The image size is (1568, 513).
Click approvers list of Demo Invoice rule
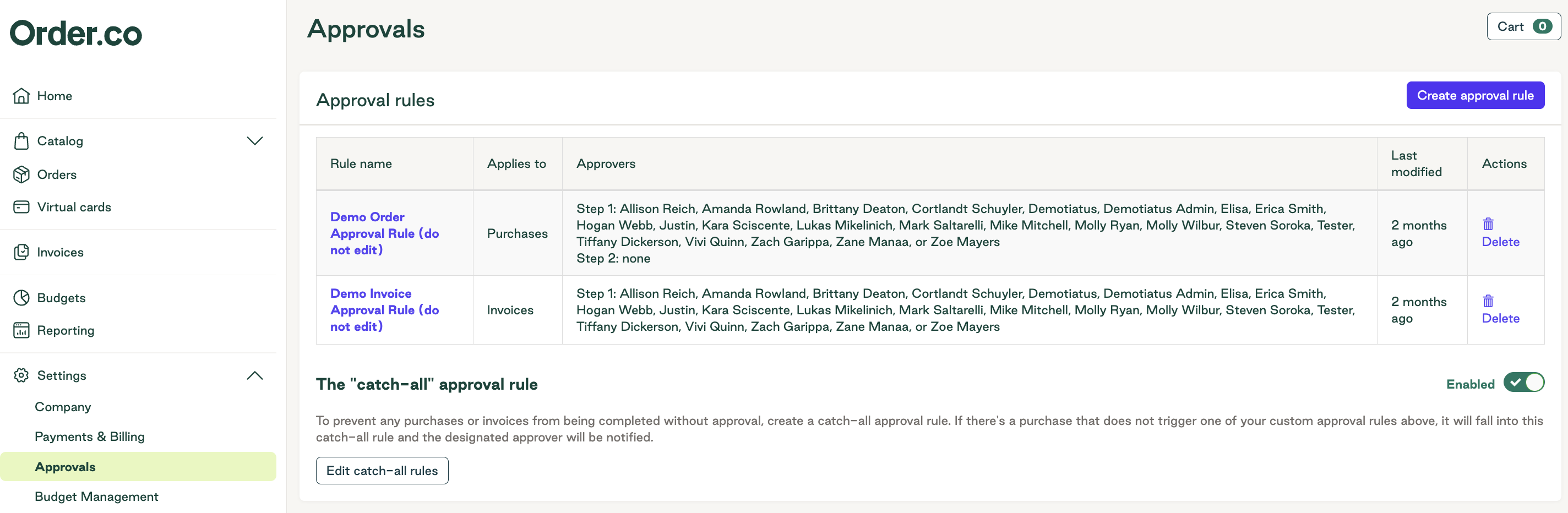[x=965, y=310]
